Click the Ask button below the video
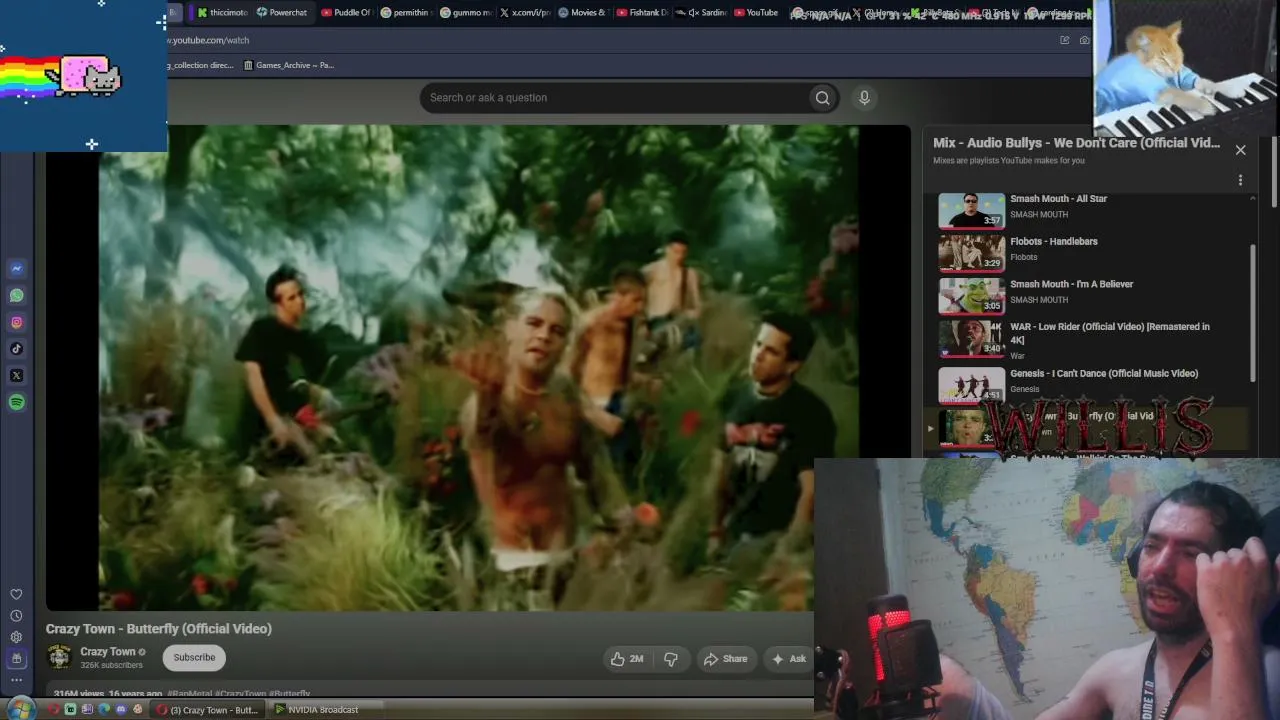 (788, 659)
